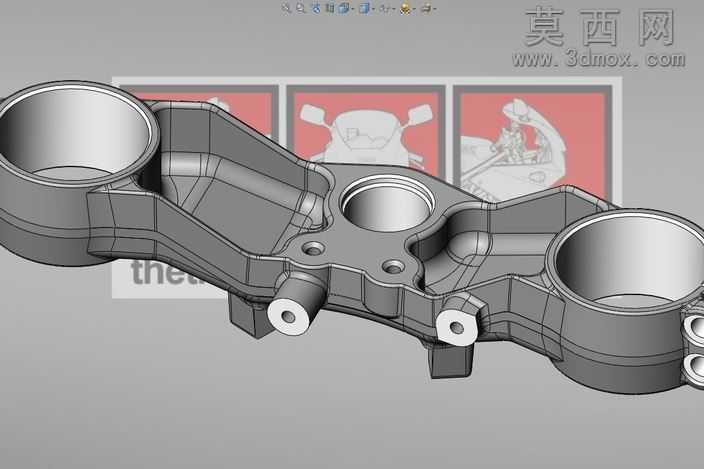Open the Display Style dropdown arrow

(373, 9)
